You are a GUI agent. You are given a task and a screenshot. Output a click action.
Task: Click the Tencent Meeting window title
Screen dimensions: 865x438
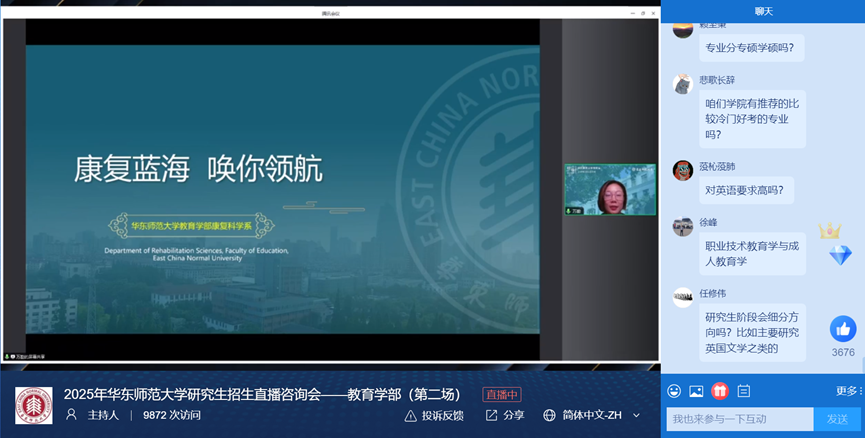tap(331, 13)
